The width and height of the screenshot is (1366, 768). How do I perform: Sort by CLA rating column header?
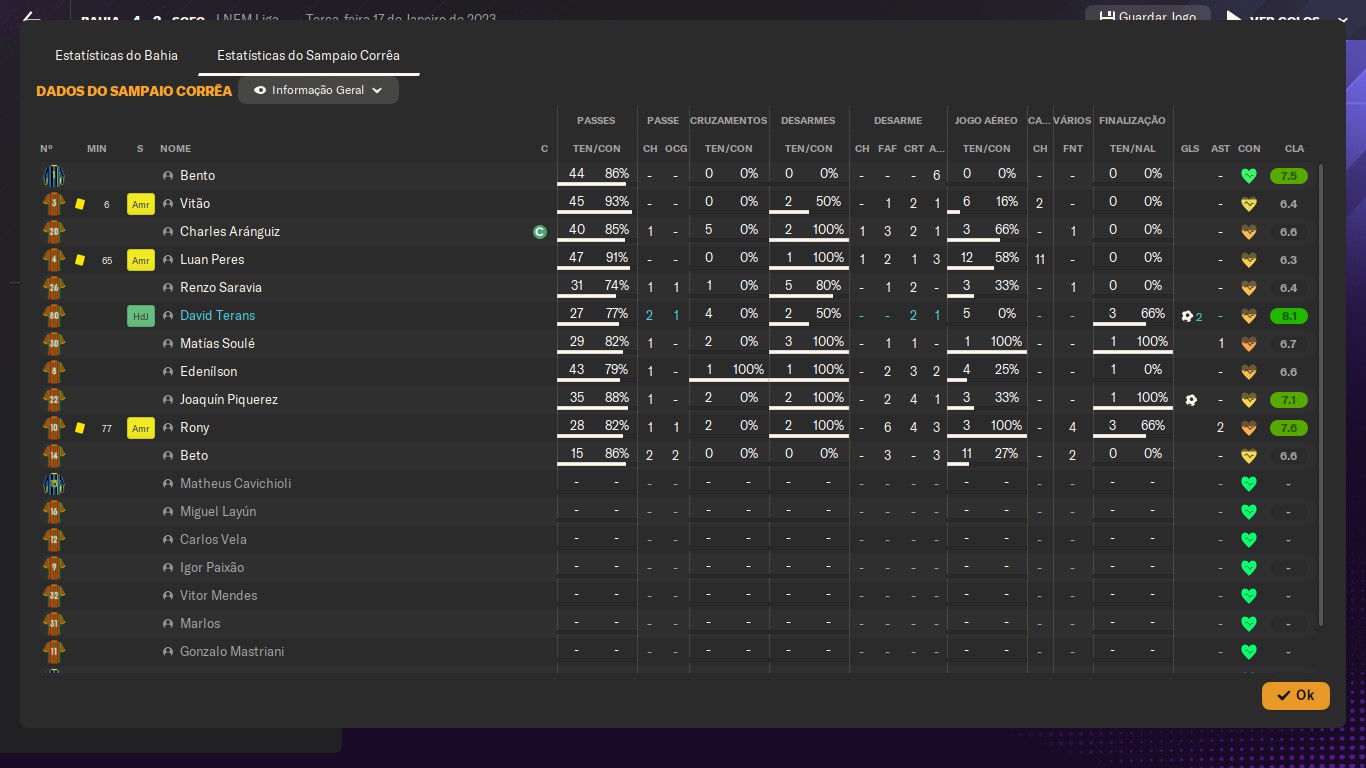pos(1294,148)
